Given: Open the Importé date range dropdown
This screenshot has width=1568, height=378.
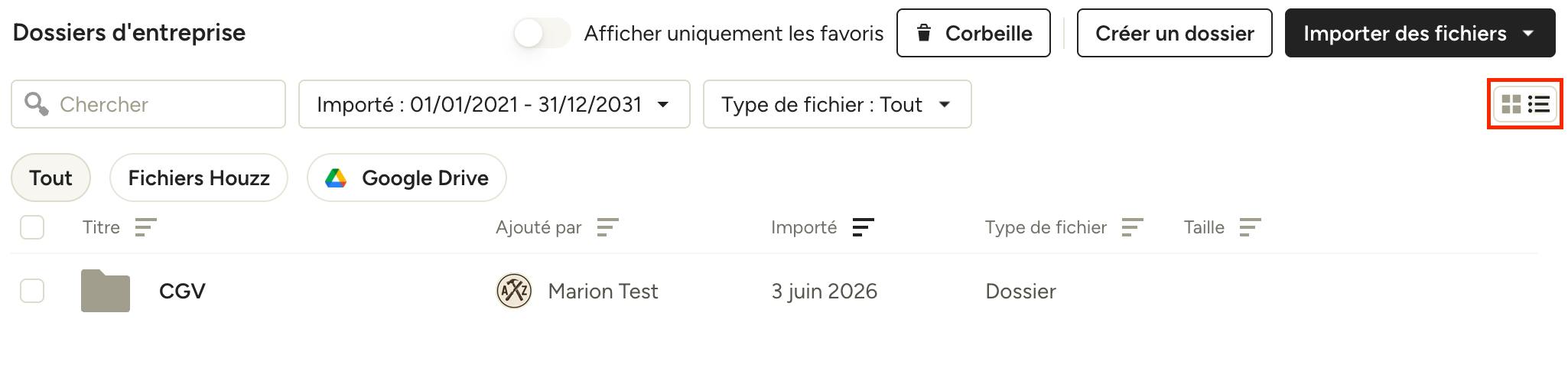Looking at the screenshot, I should [494, 104].
